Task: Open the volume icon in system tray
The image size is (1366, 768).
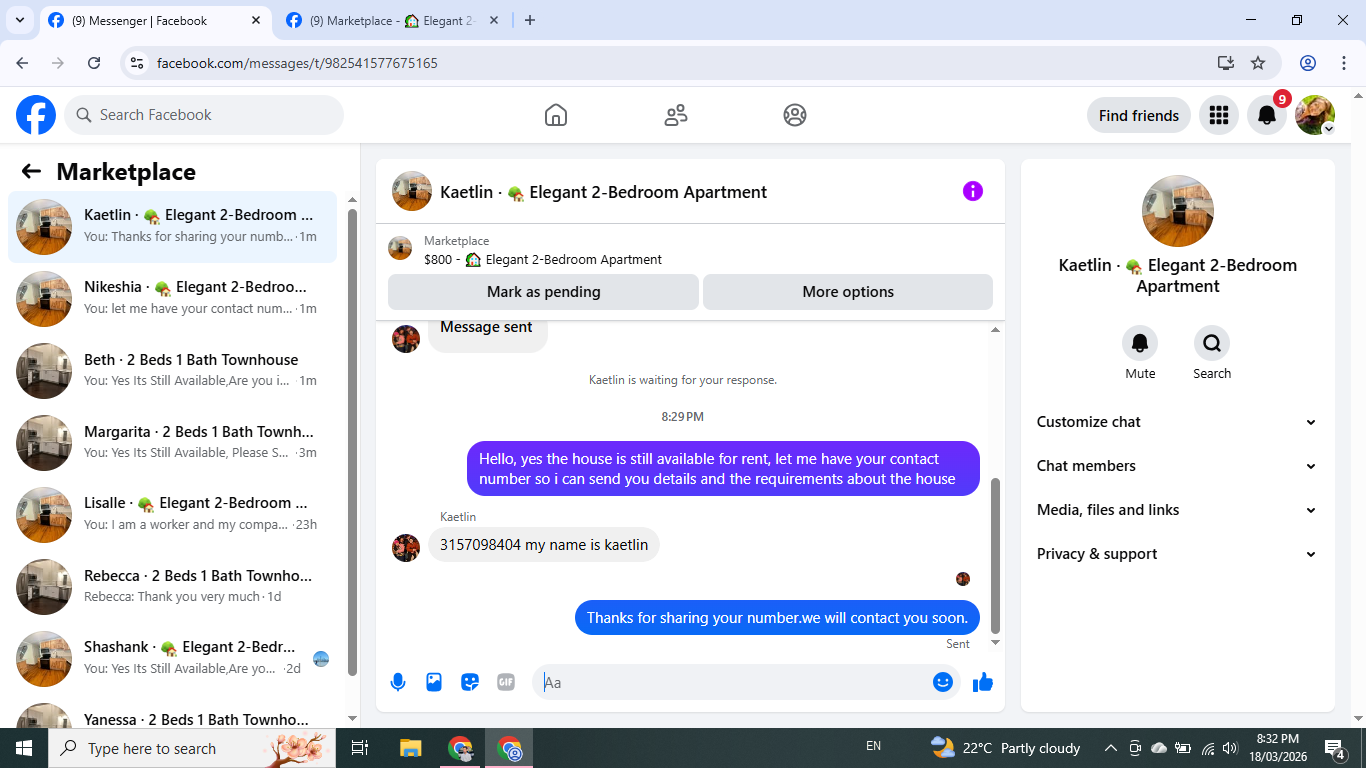Action: (1231, 748)
